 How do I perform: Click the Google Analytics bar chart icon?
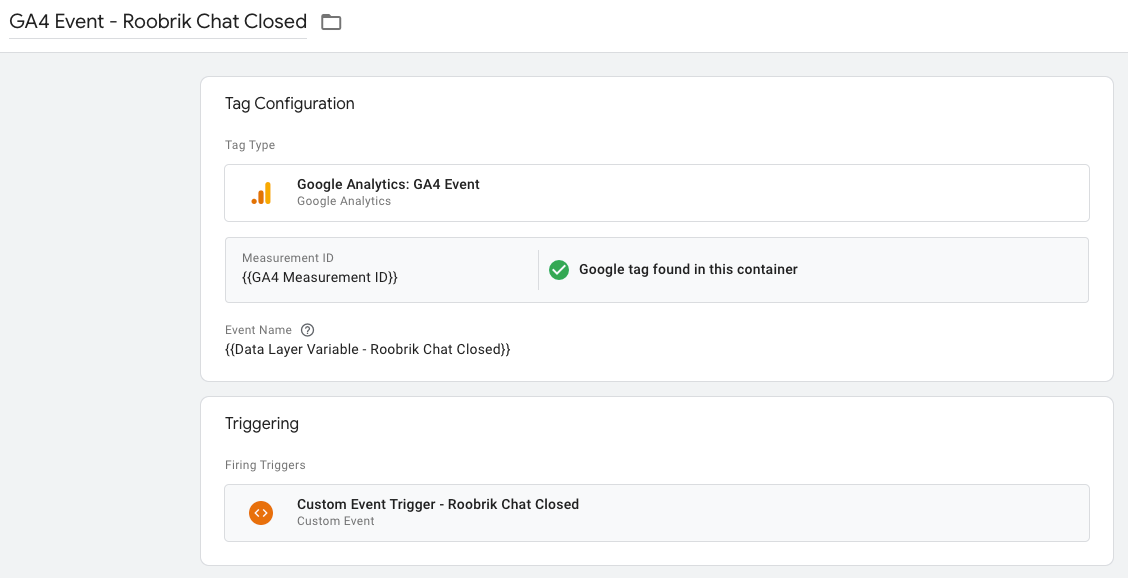coord(261,193)
